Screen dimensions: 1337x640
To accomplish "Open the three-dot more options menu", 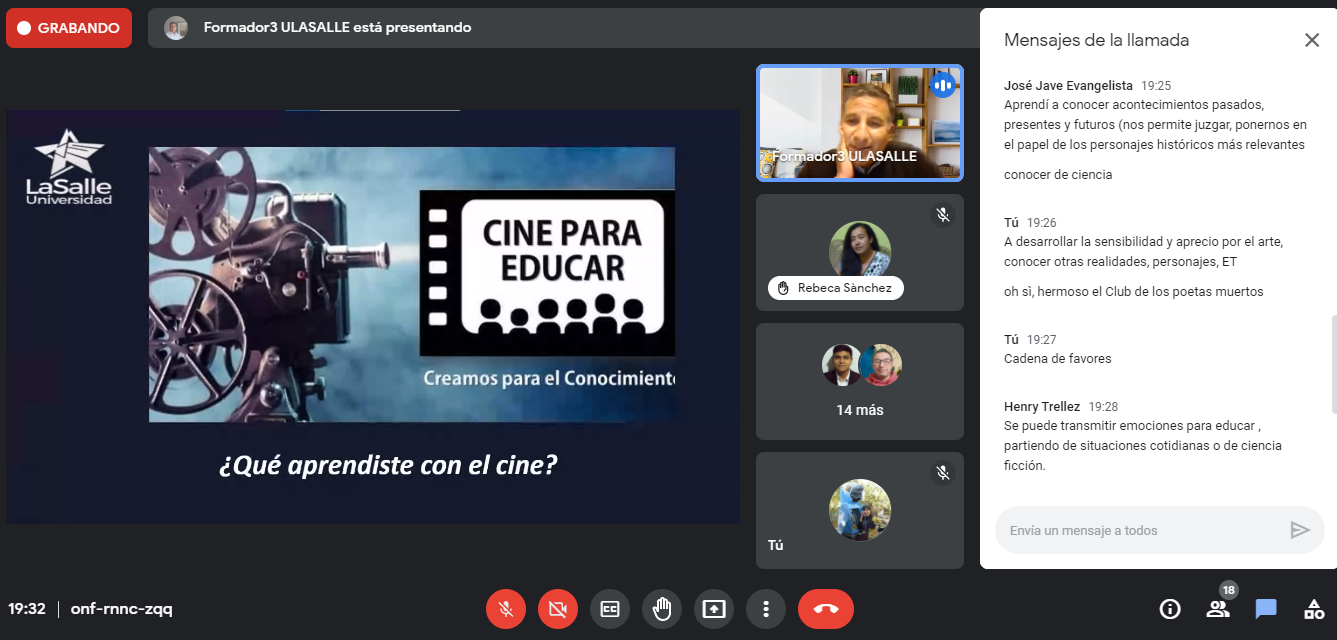I will point(766,608).
